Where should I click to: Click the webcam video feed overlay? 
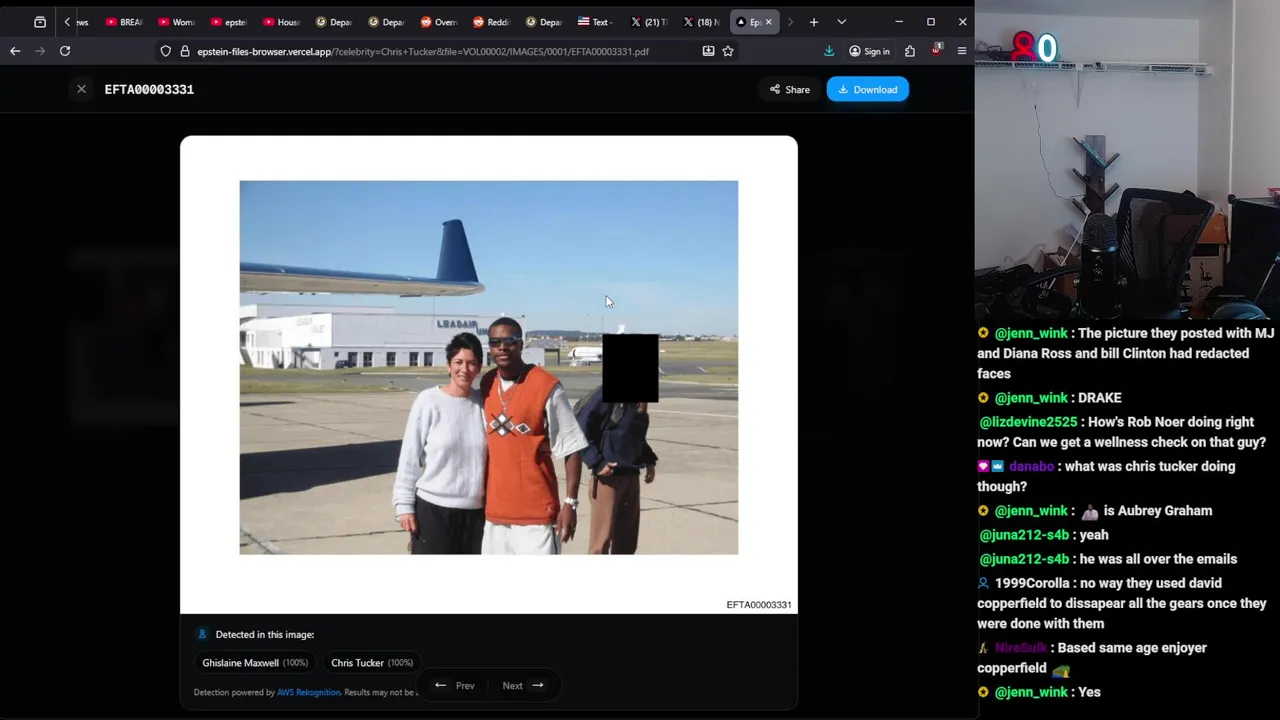pos(1127,160)
